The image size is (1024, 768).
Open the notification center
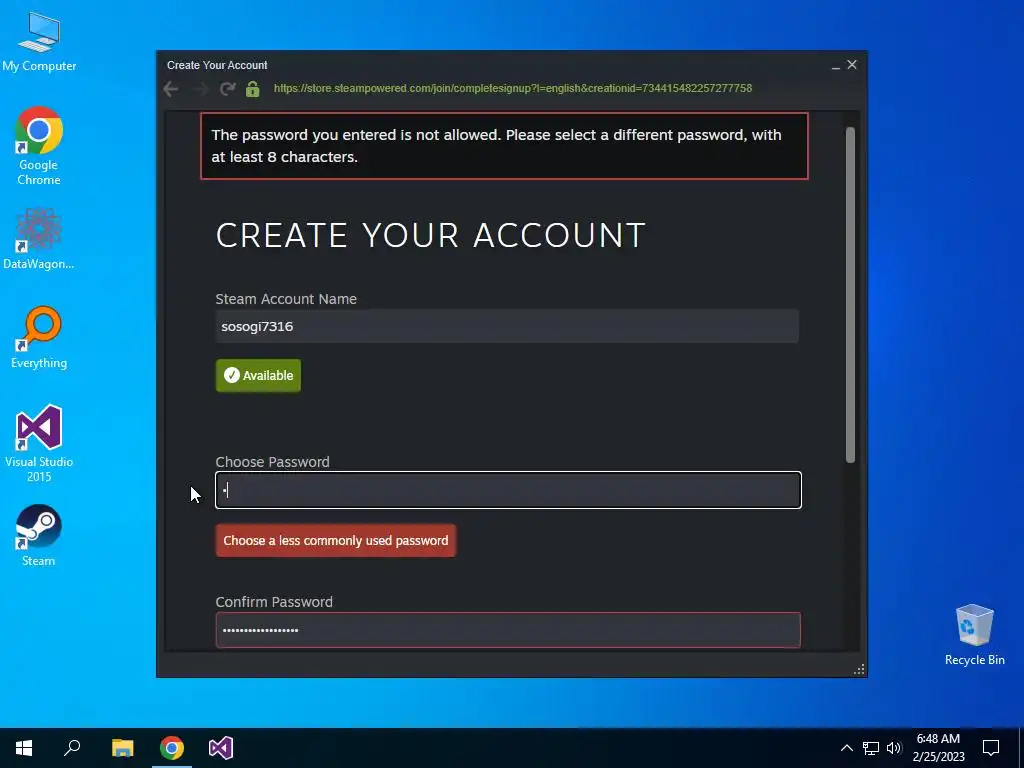(991, 748)
